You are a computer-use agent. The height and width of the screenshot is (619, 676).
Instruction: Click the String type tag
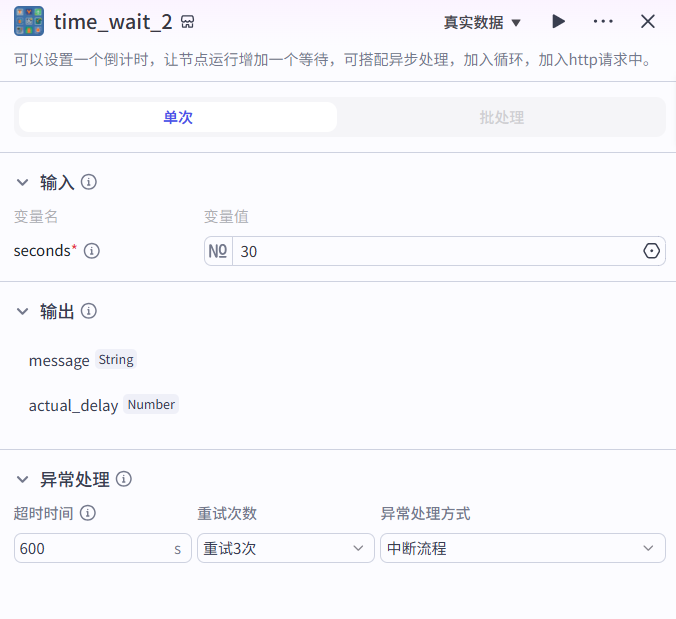click(116, 360)
